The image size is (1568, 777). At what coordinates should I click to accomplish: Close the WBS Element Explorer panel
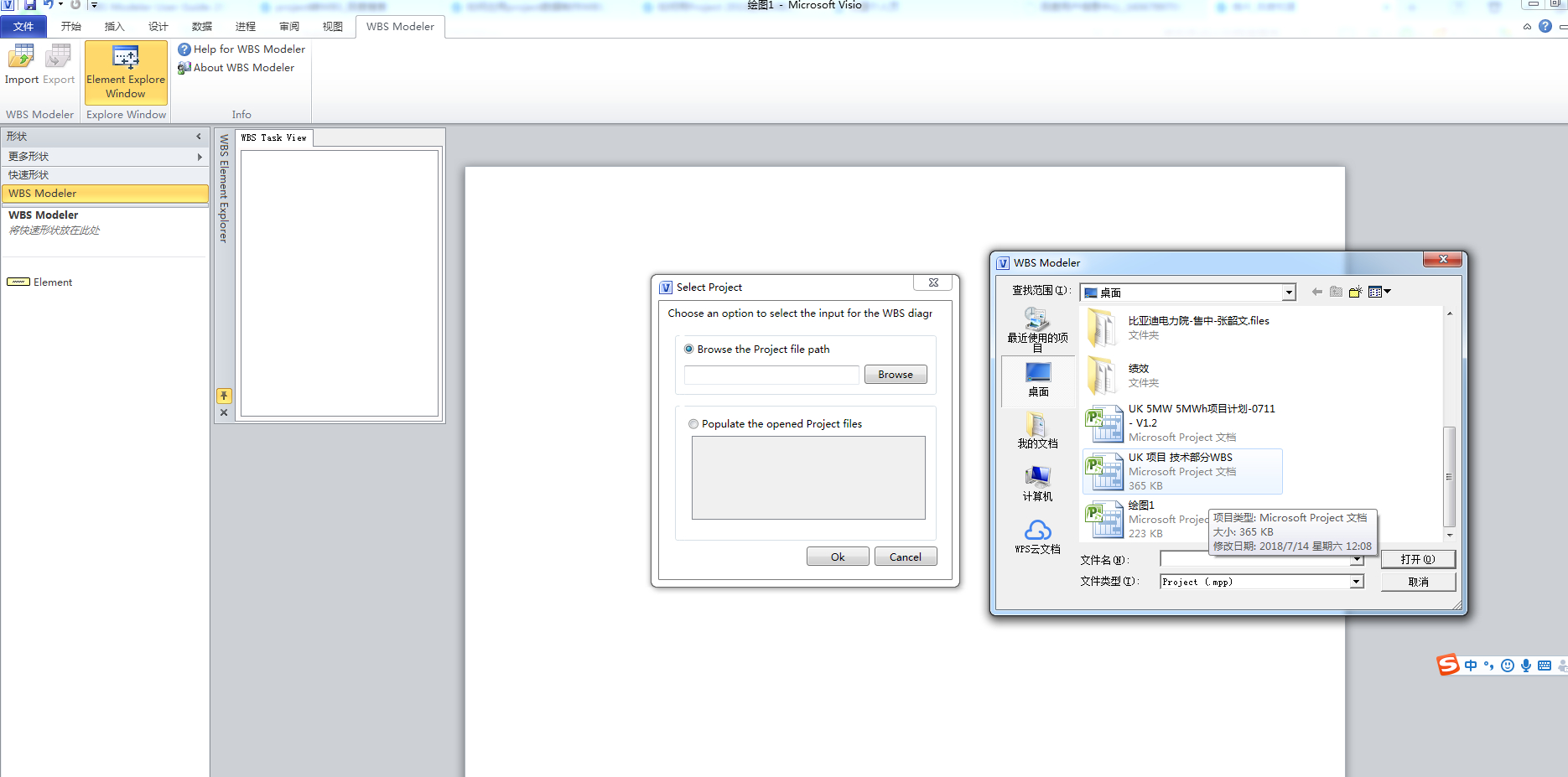click(224, 412)
